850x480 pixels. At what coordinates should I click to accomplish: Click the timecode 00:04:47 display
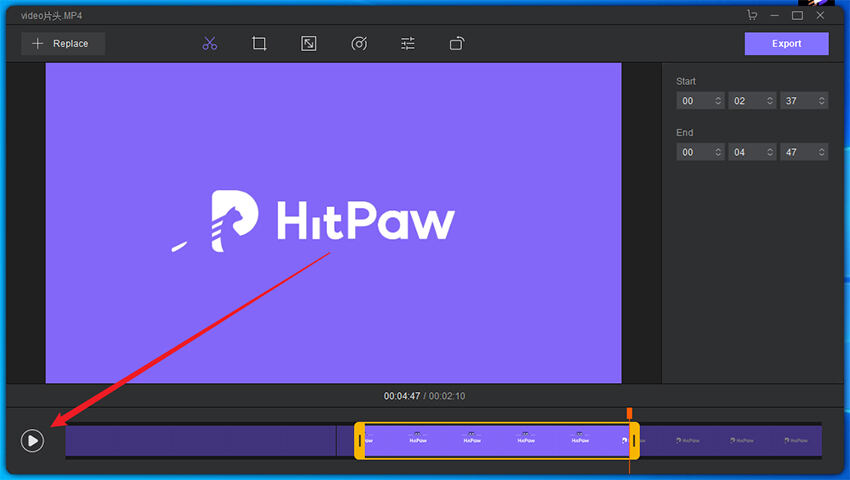point(402,396)
